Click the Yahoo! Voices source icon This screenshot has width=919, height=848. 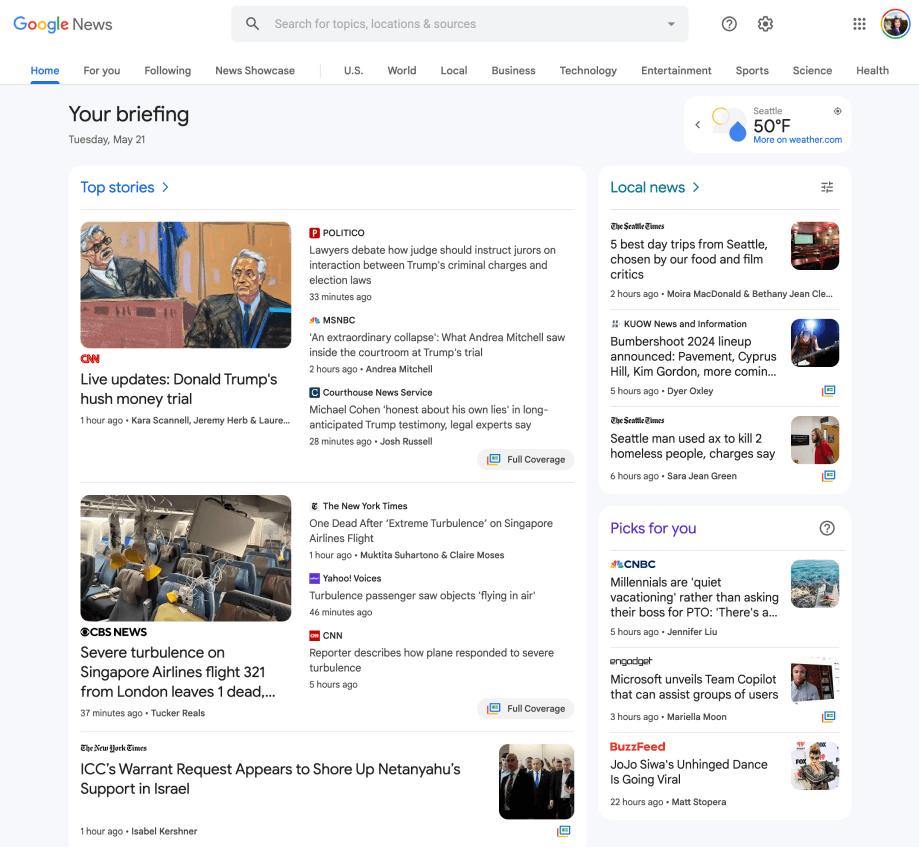coord(314,578)
